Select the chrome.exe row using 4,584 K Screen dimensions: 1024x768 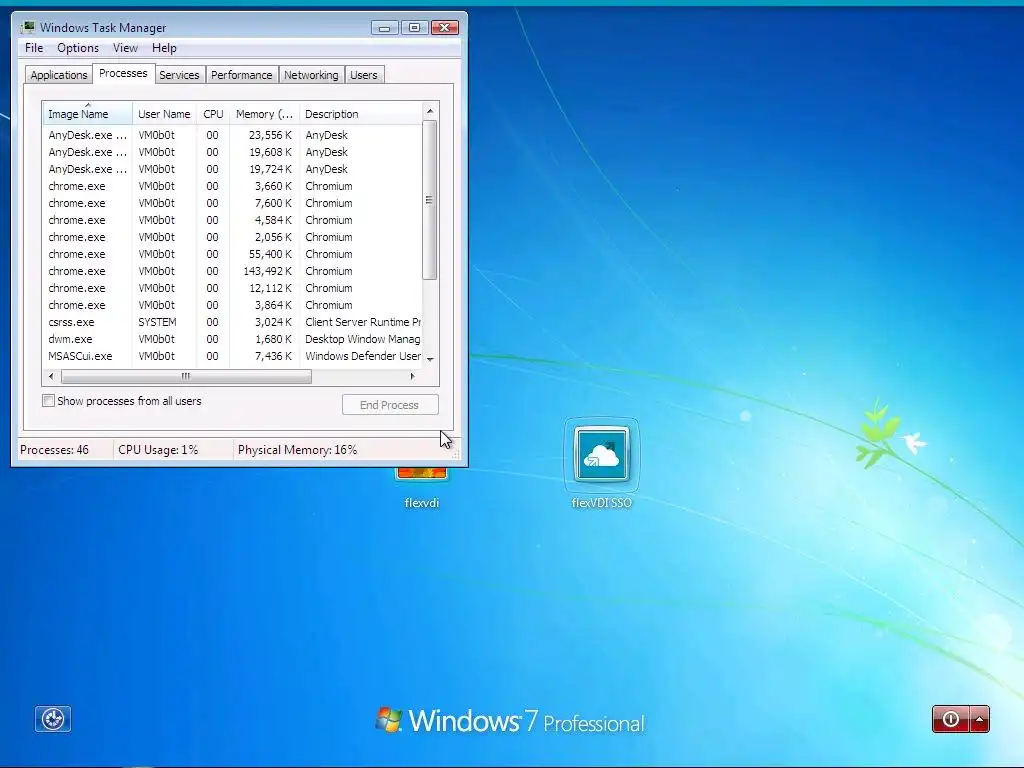click(232, 220)
